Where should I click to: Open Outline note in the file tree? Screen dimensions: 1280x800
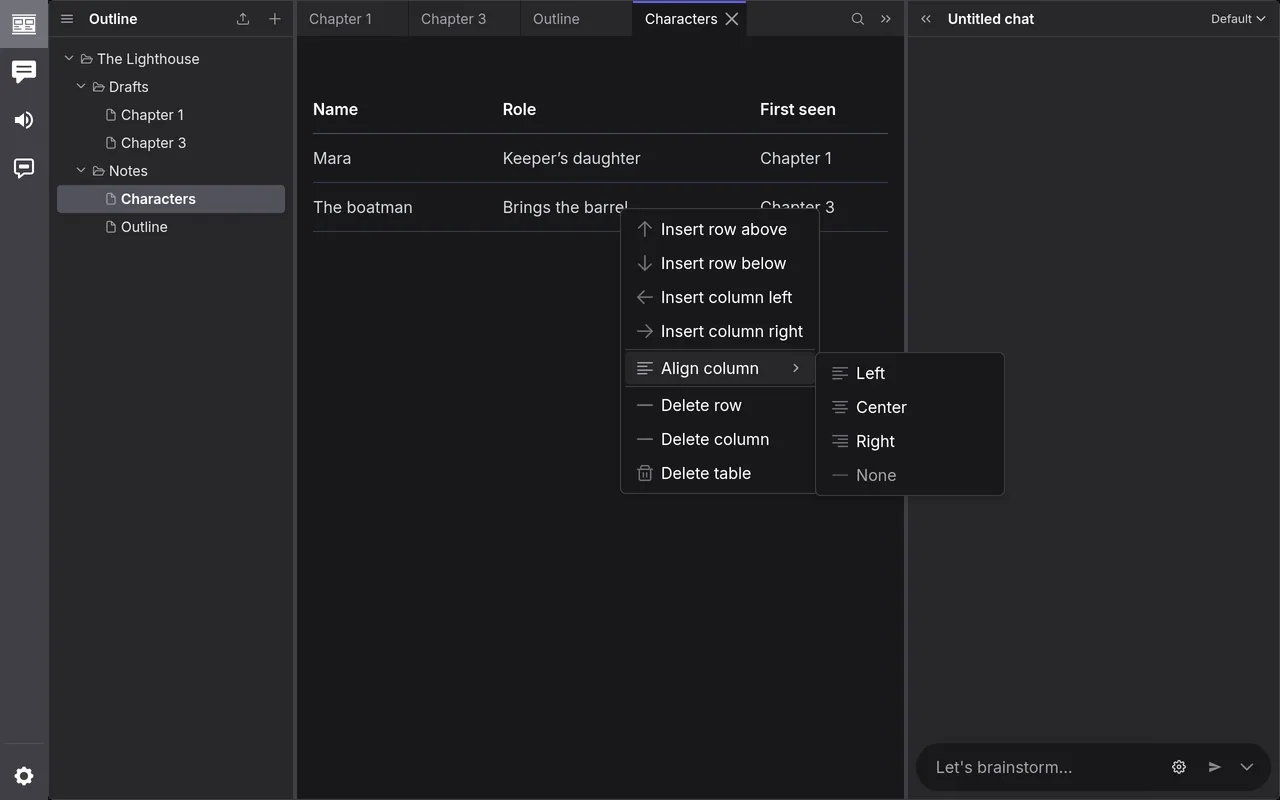(x=171, y=227)
